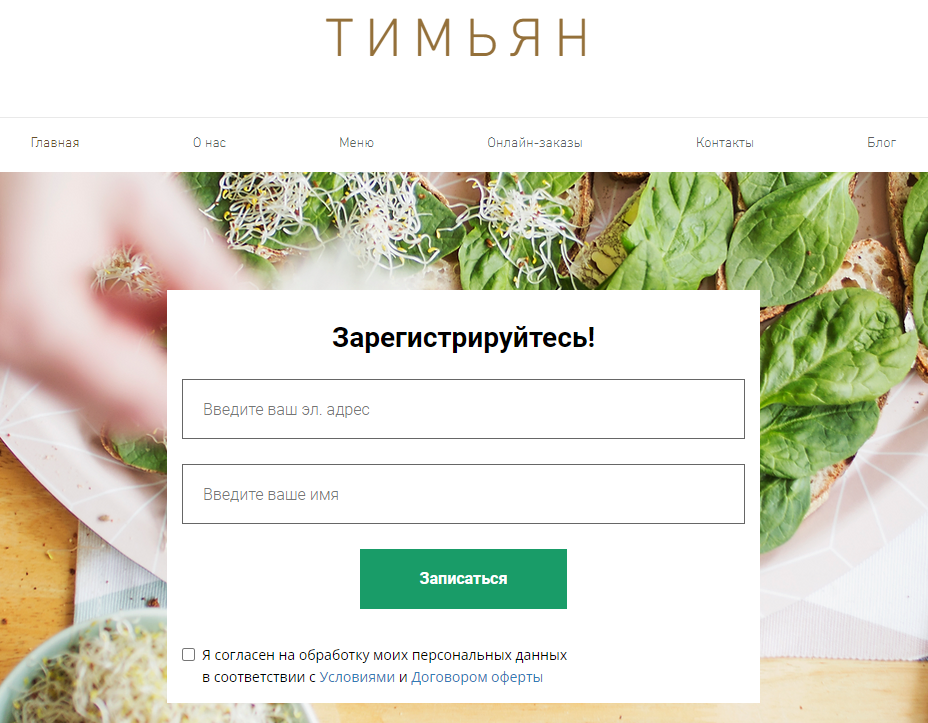The image size is (928, 723).
Task: Click into the name input field
Action: [463, 494]
